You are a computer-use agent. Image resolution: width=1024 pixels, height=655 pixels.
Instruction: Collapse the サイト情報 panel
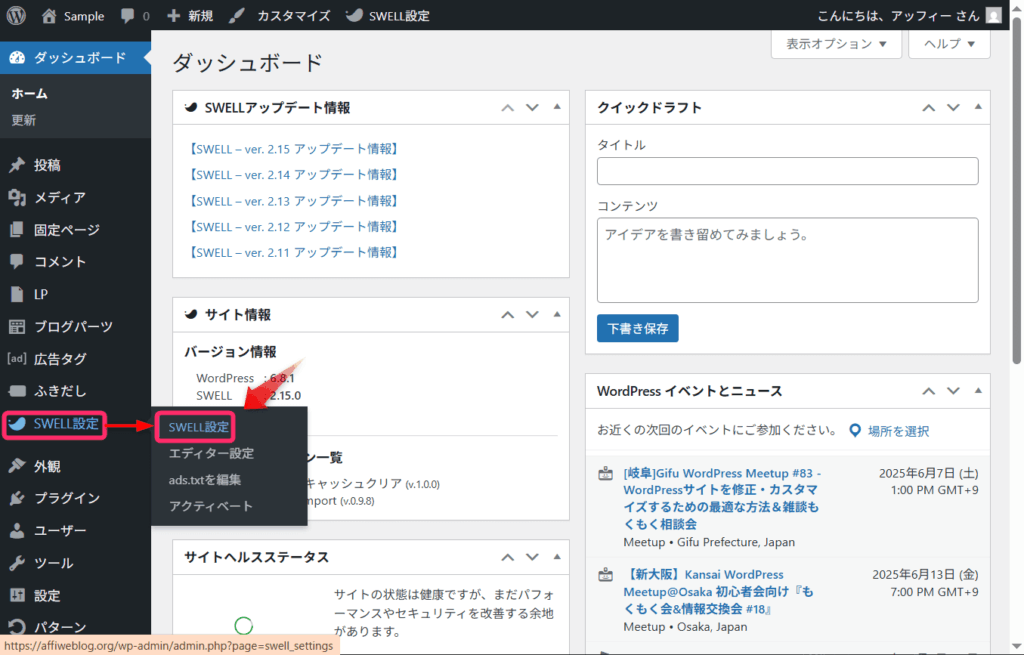coord(557,314)
